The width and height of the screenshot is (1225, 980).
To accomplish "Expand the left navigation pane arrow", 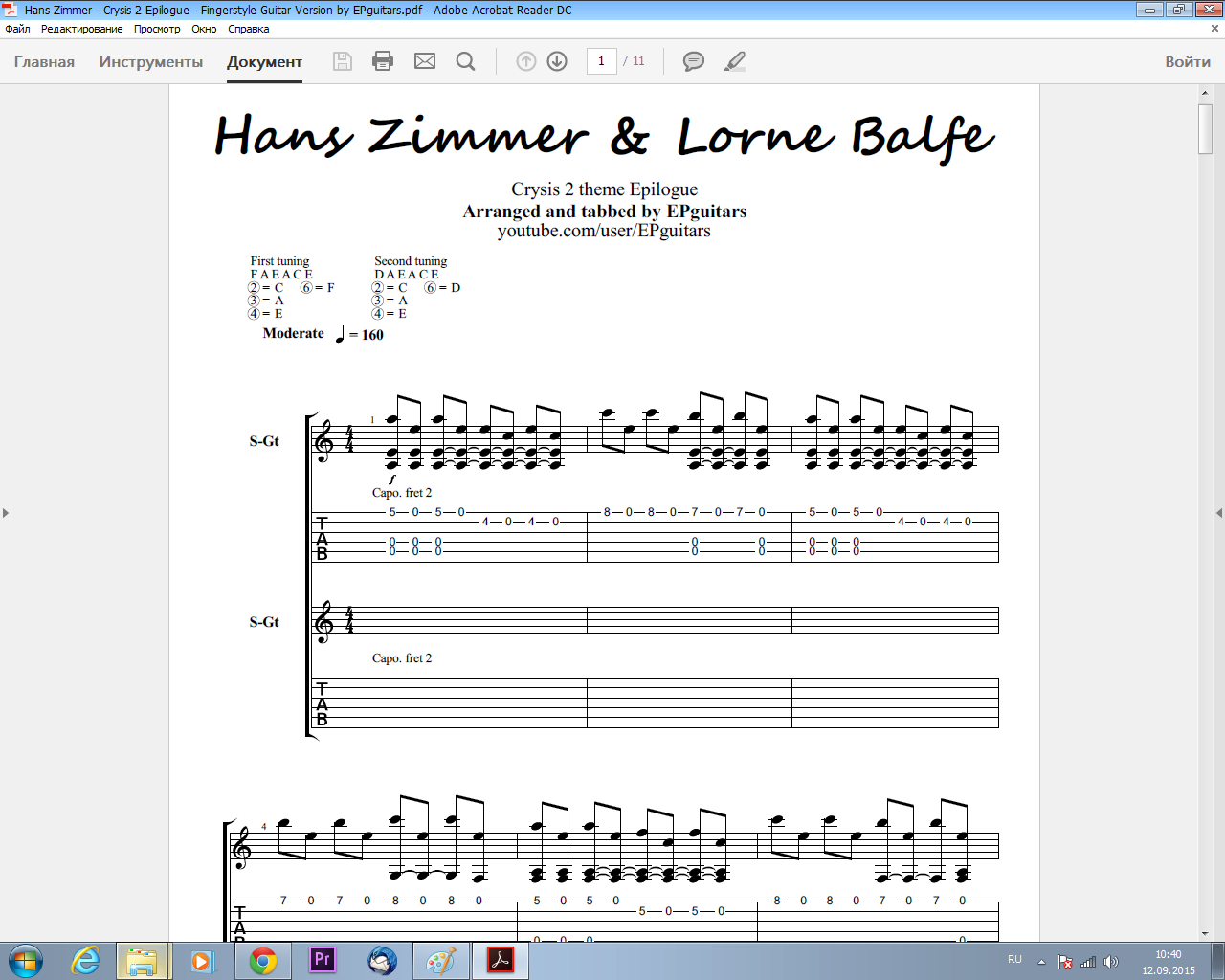I will coord(6,513).
